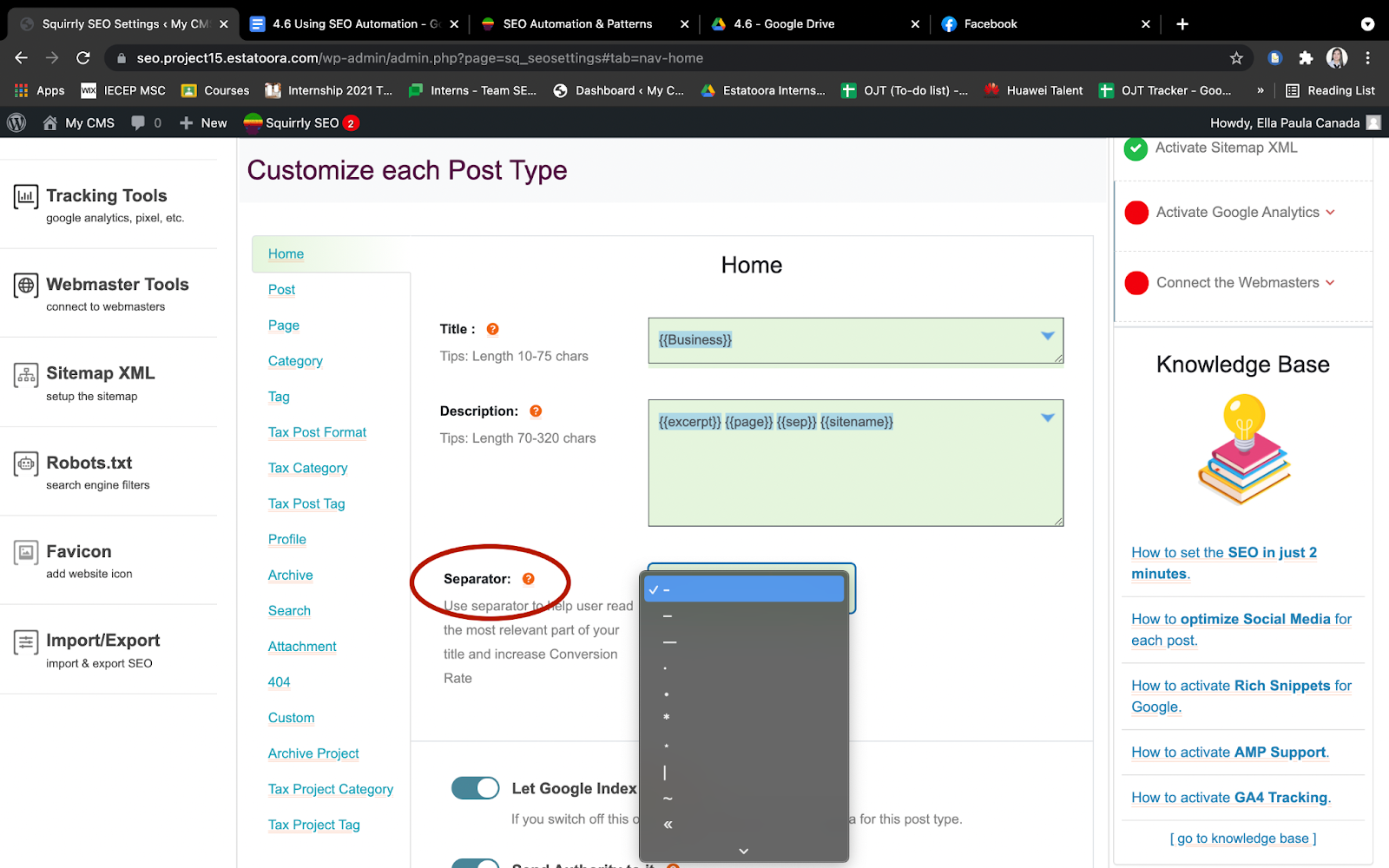Viewport: 1389px width, 868px height.
Task: Open How to optimize Social Media link
Action: (x=1241, y=629)
